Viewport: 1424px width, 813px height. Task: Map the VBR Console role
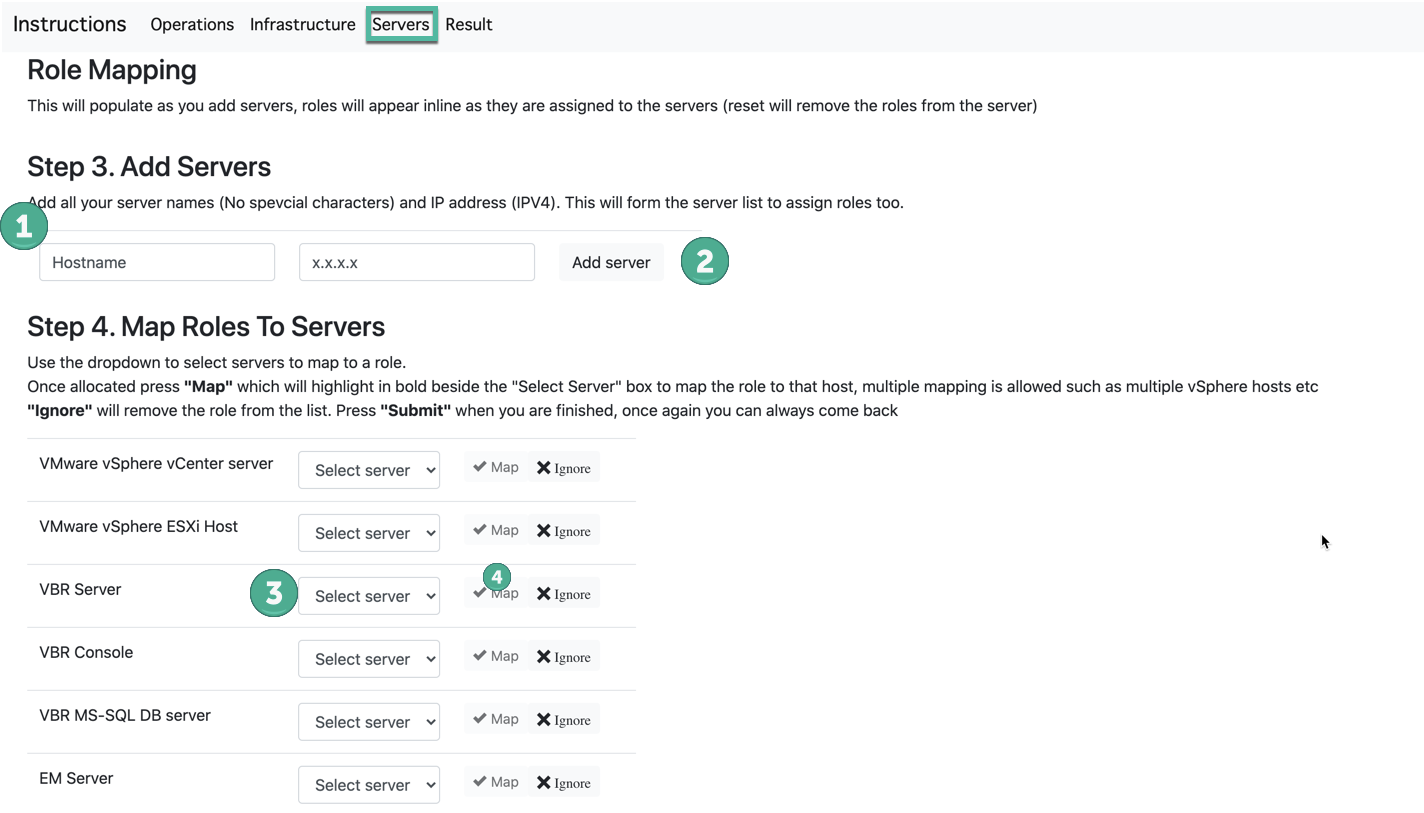click(496, 656)
